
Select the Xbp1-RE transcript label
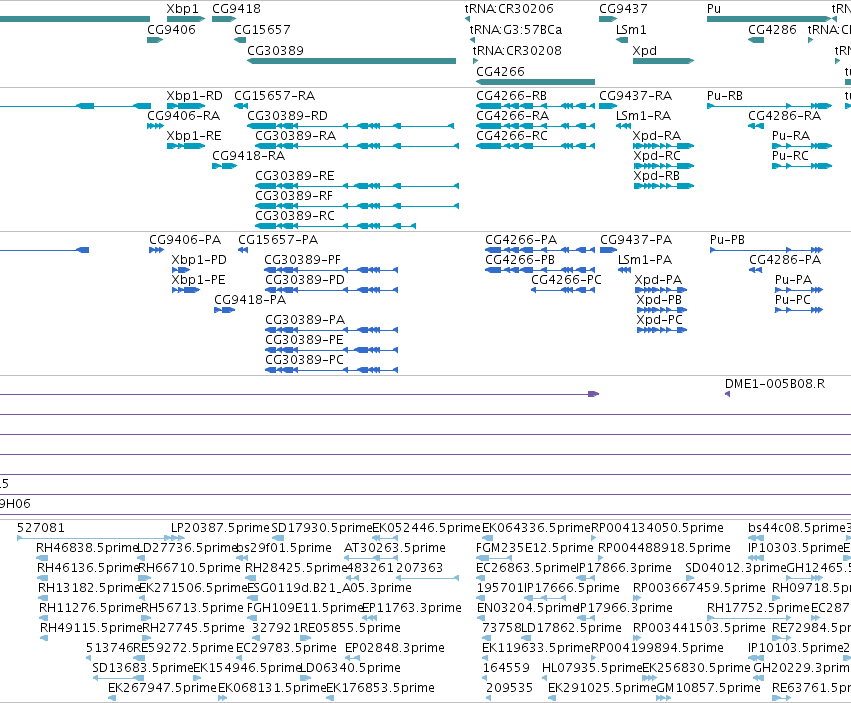tap(194, 136)
